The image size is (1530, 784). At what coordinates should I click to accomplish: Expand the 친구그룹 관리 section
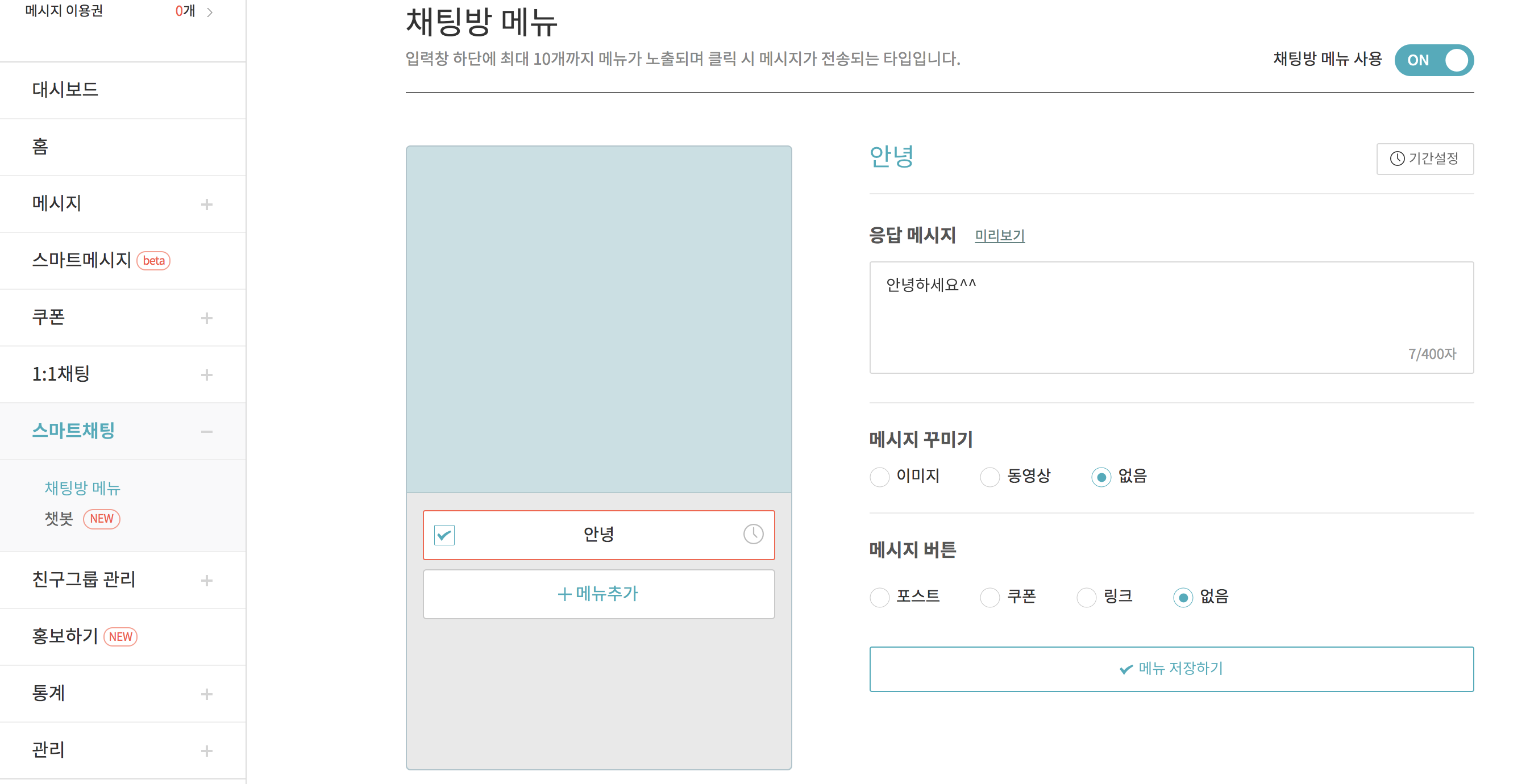click(206, 580)
